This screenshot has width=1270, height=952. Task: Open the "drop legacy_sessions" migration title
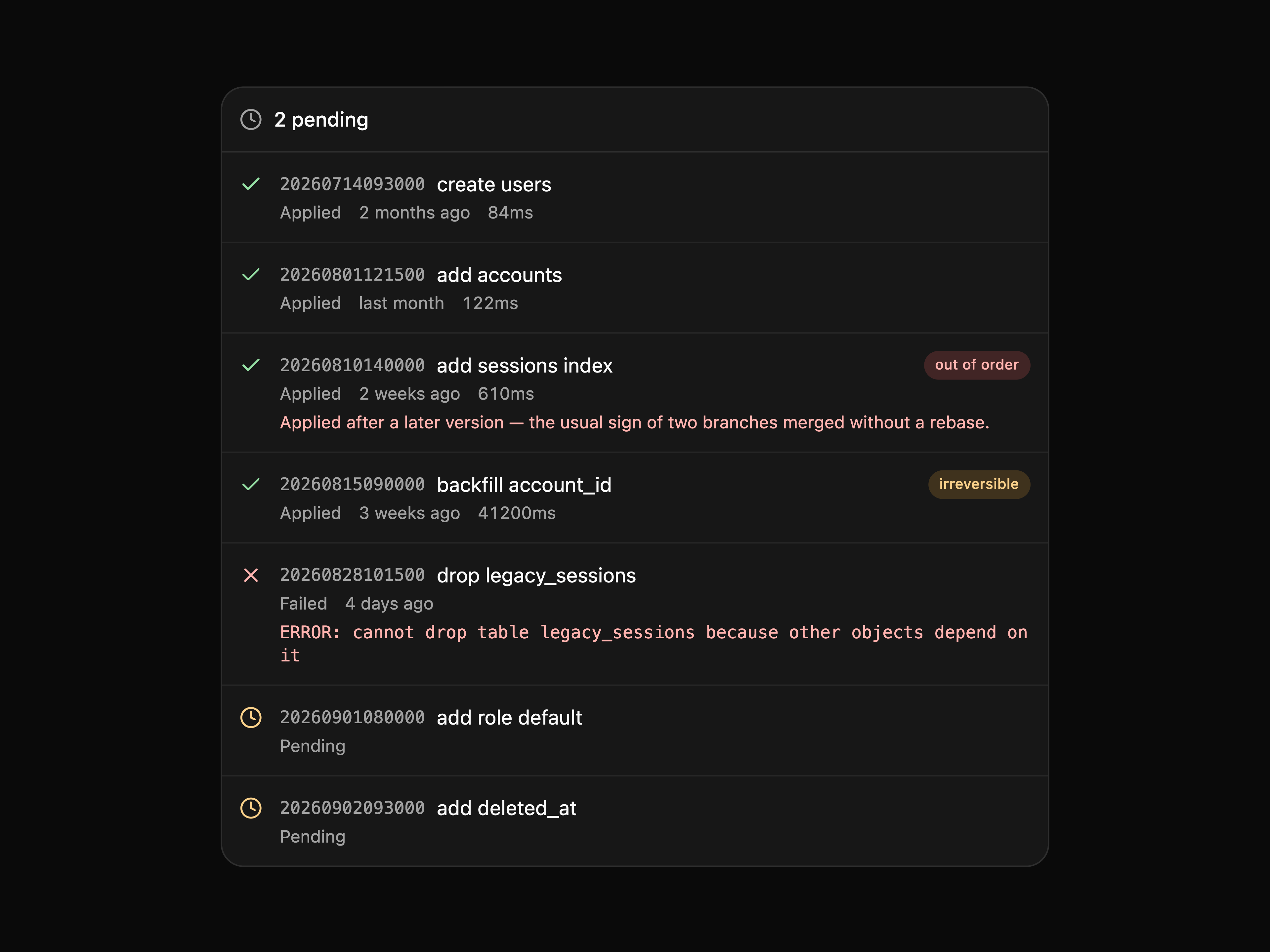[536, 575]
